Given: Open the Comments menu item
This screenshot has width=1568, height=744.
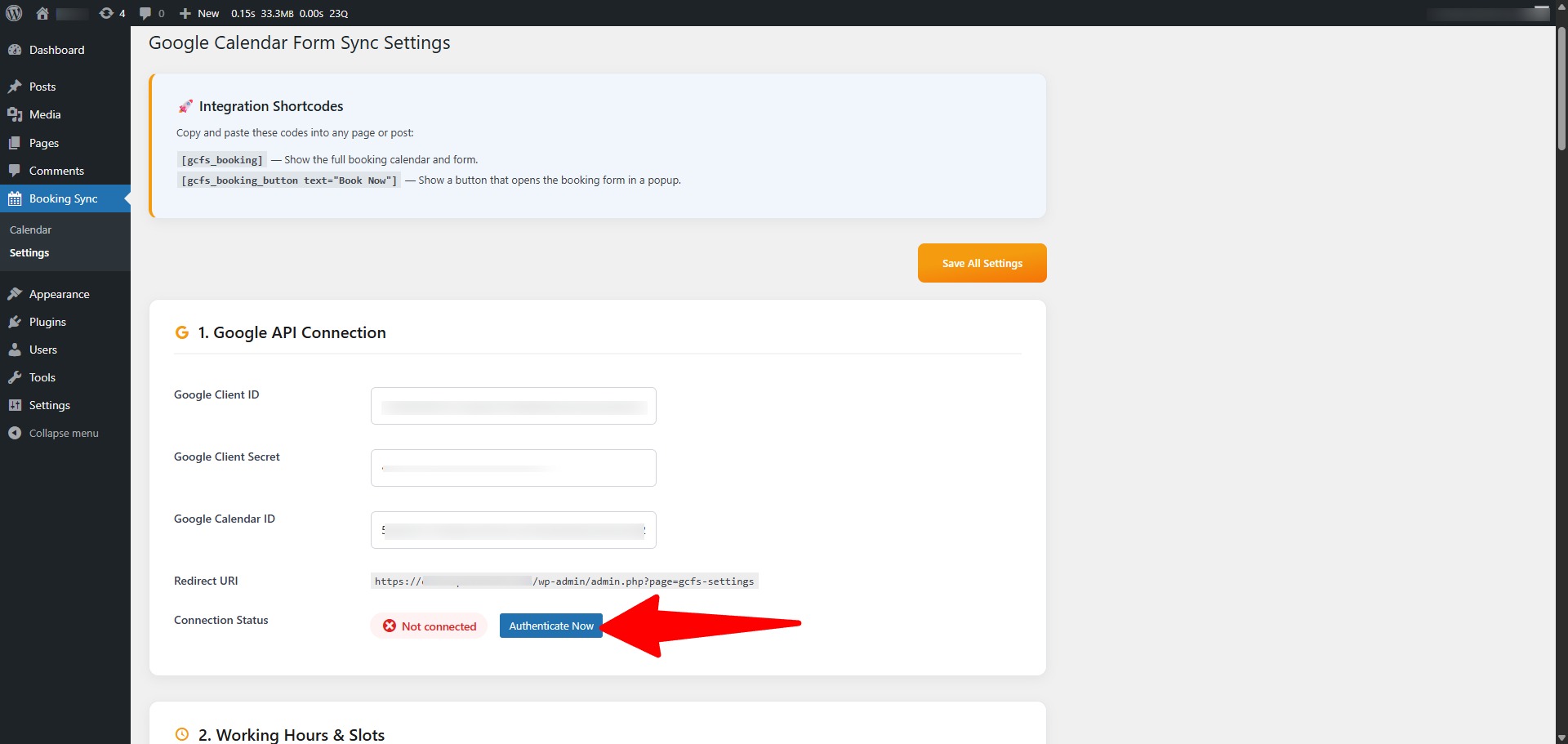Looking at the screenshot, I should (x=65, y=171).
